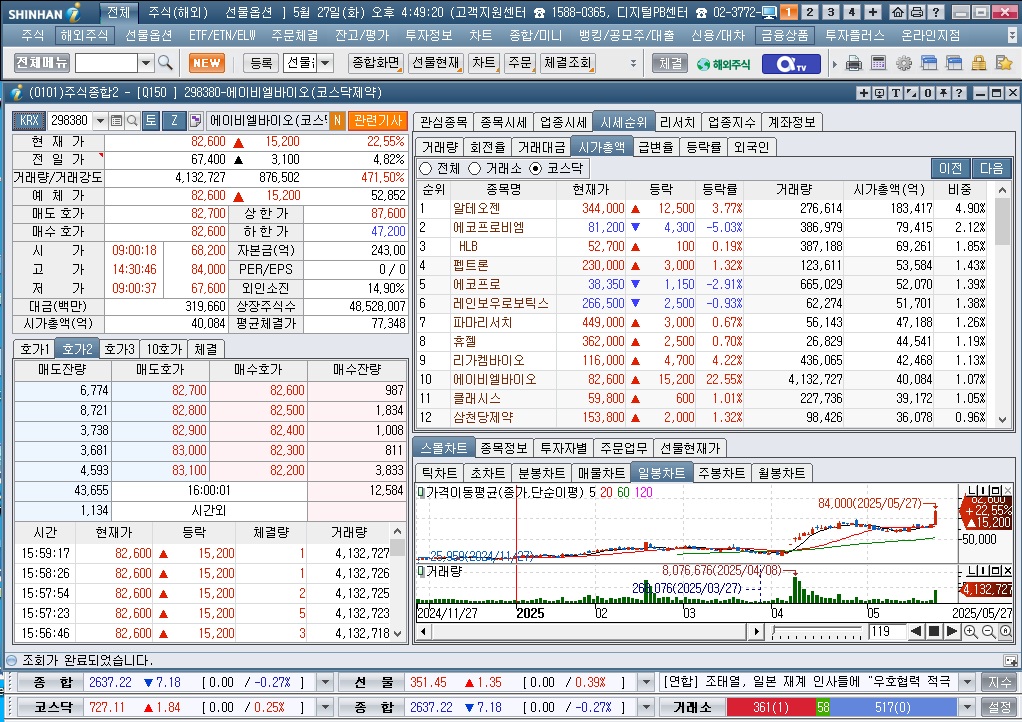Click the lock screen padlock icon
The width and height of the screenshot is (1022, 722).
(x=978, y=63)
